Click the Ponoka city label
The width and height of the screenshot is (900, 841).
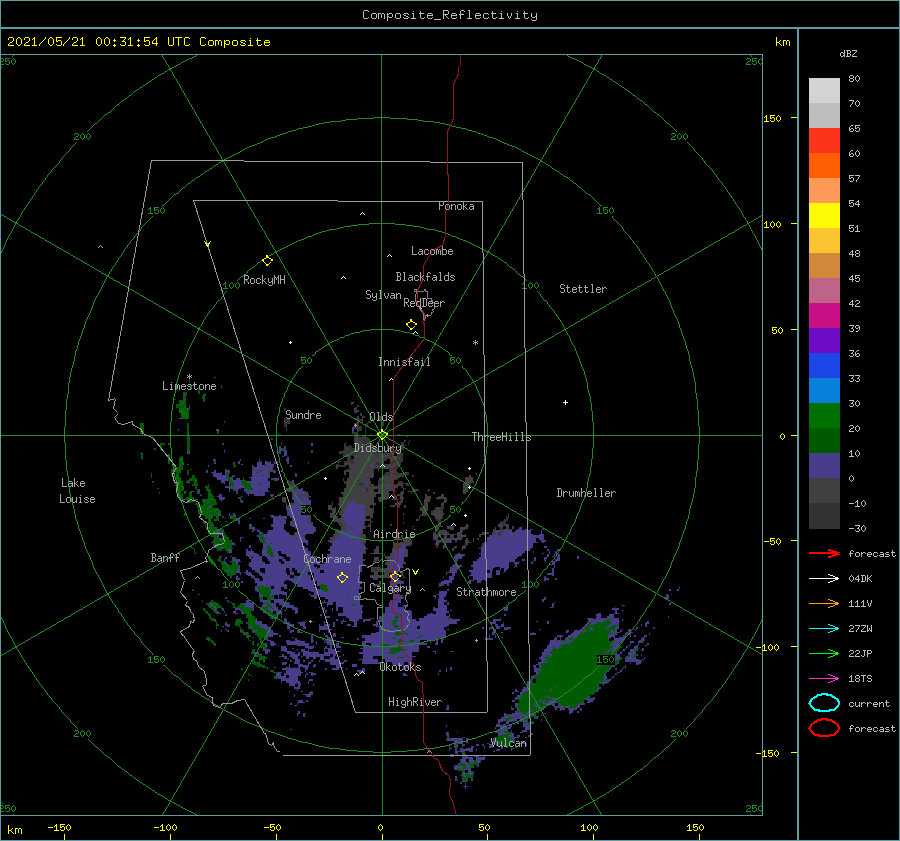click(x=456, y=206)
